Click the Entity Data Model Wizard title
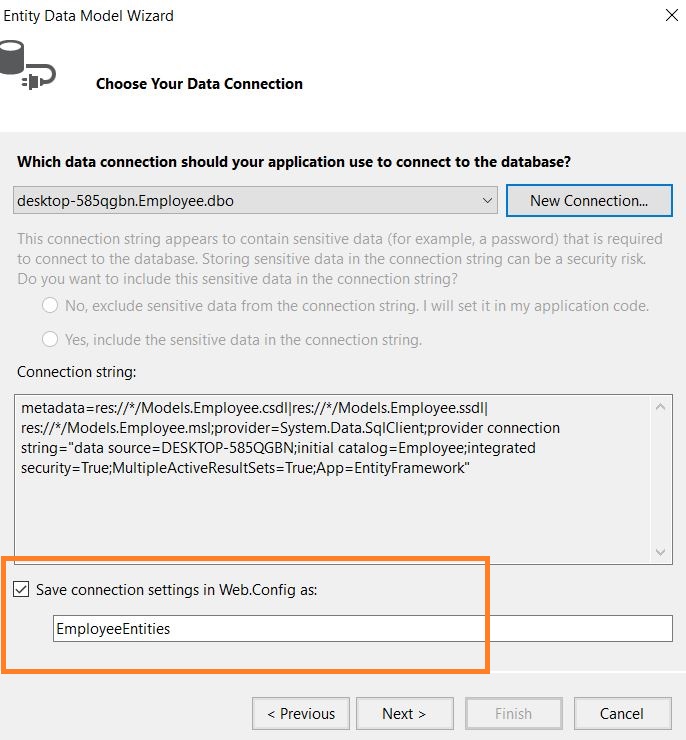The height and width of the screenshot is (740, 686). pyautogui.click(x=88, y=16)
